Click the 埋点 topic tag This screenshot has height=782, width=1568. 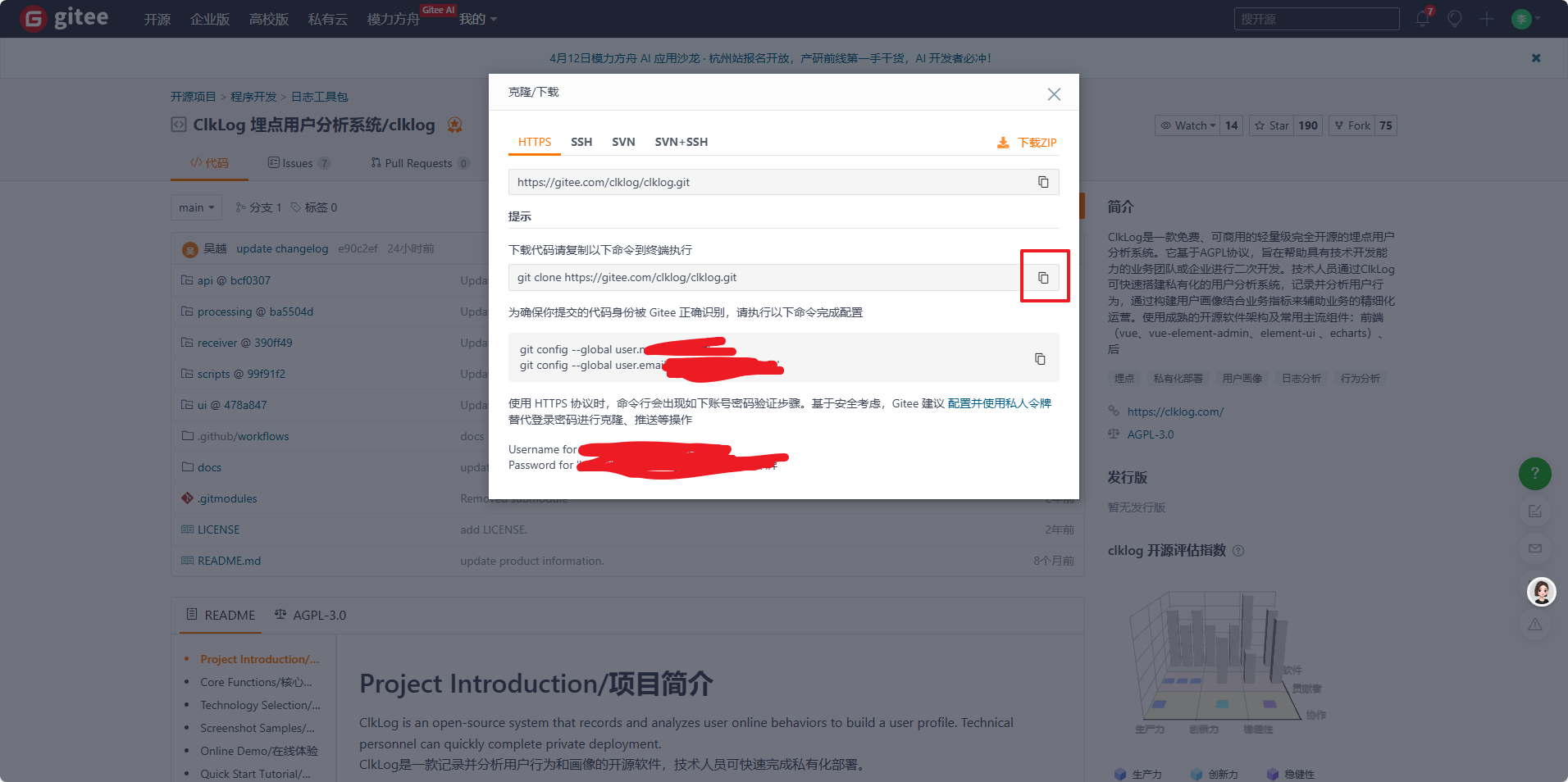[x=1124, y=378]
